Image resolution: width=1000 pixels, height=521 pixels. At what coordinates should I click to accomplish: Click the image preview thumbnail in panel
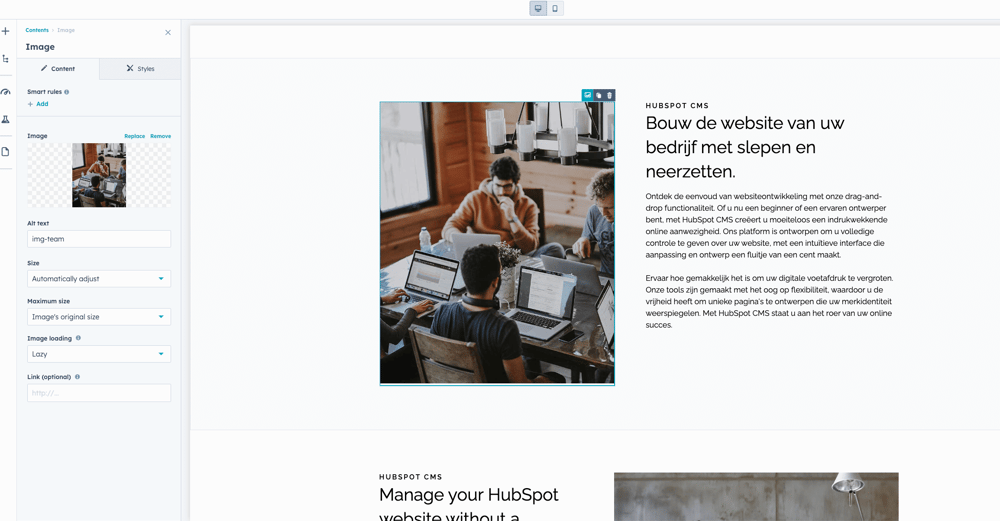99,175
